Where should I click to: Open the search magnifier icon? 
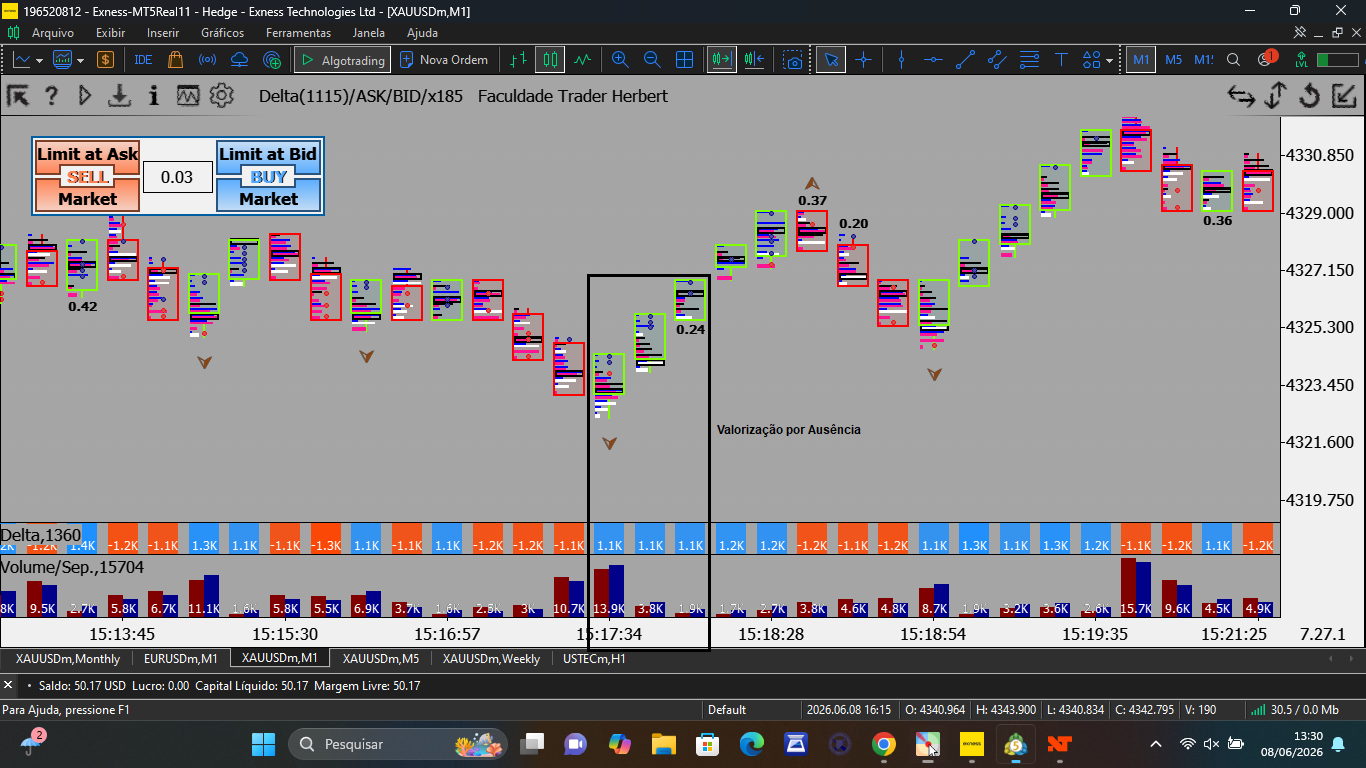(1233, 60)
